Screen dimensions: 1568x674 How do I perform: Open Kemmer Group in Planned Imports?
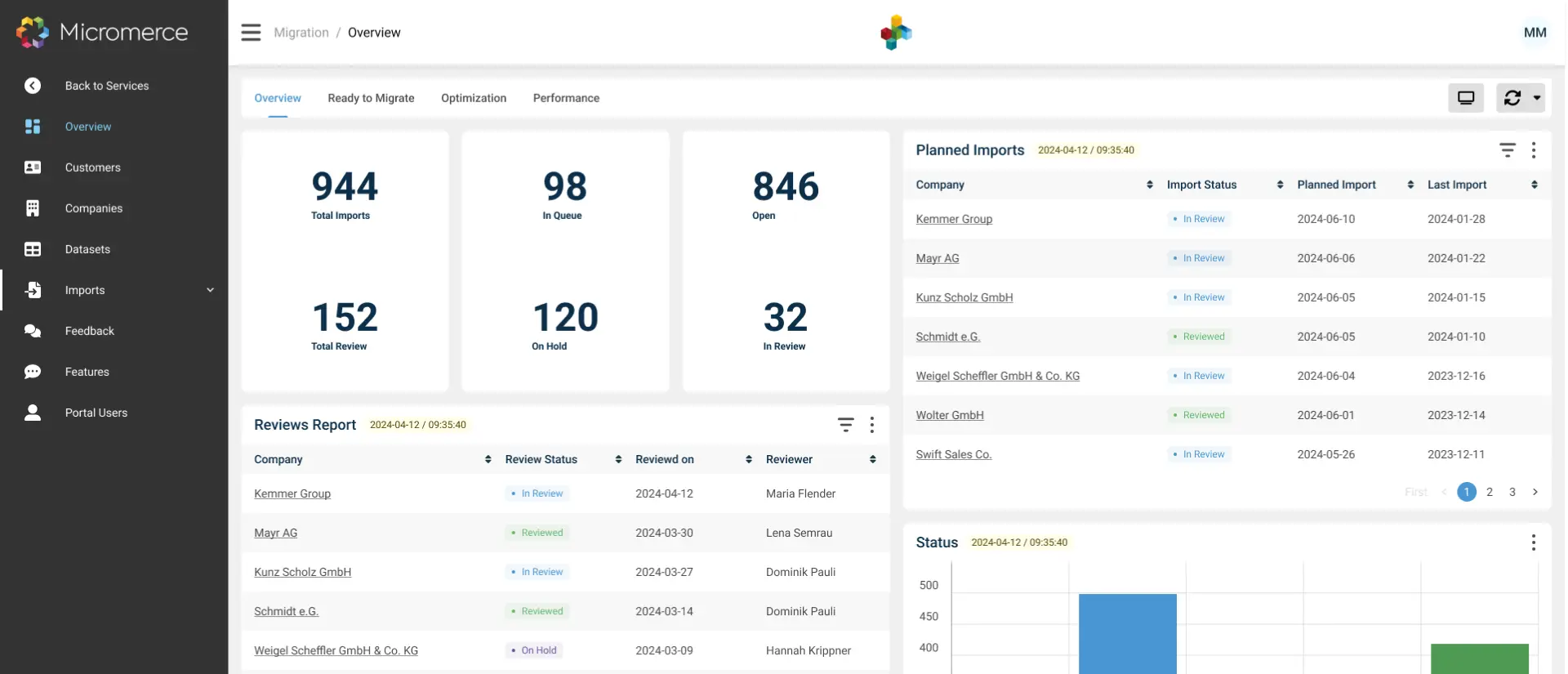click(954, 219)
